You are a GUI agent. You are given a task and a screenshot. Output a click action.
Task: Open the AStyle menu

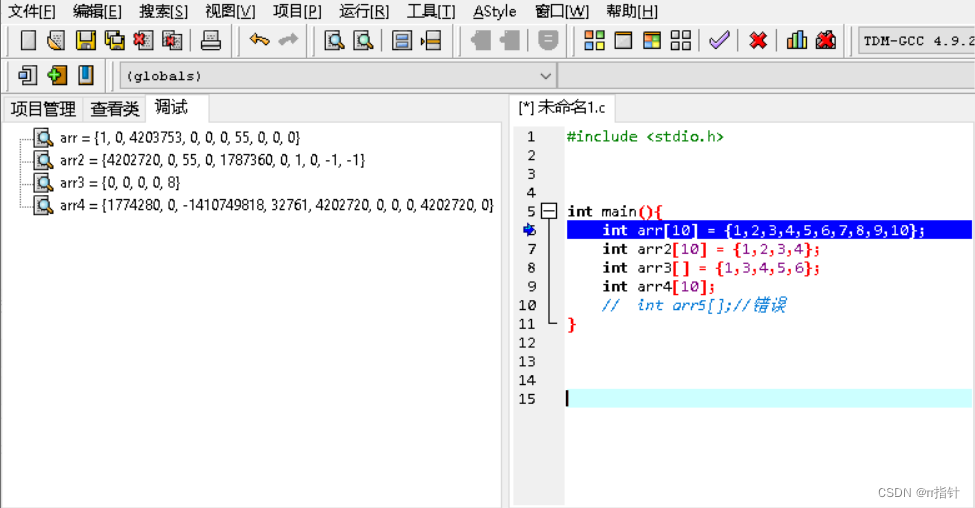tap(494, 11)
